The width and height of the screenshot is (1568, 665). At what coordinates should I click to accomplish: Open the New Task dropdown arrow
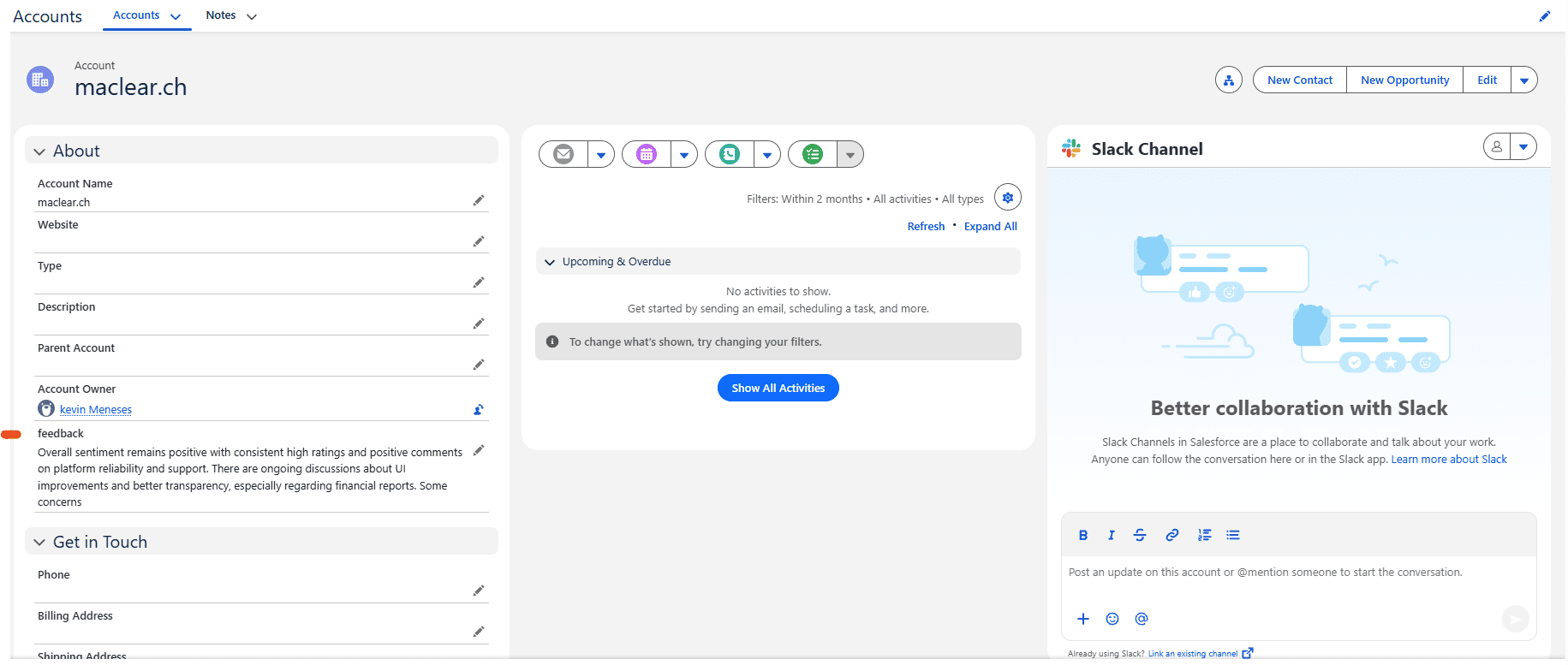click(x=850, y=155)
